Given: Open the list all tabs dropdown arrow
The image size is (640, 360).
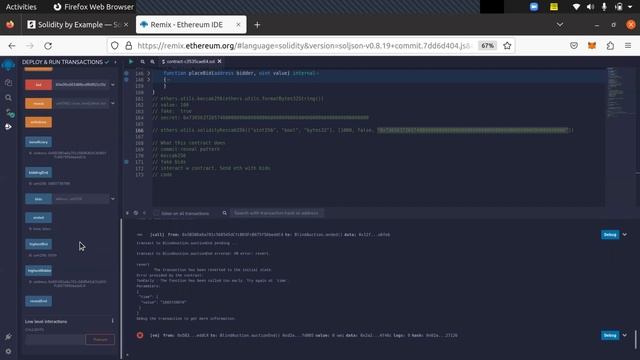Looking at the screenshot, I should point(560,25).
